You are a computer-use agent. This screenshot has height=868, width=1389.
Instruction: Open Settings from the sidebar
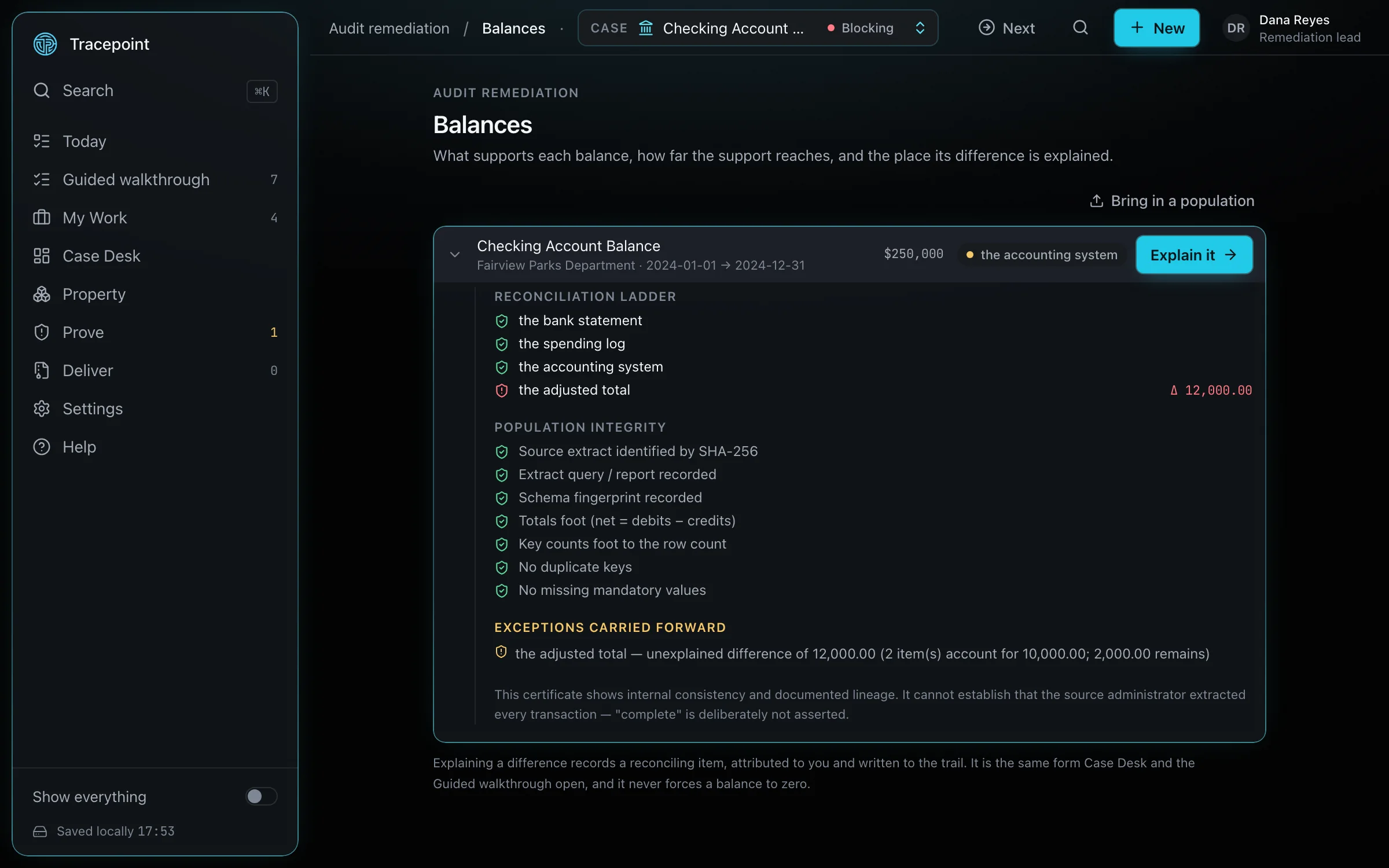(x=155, y=409)
